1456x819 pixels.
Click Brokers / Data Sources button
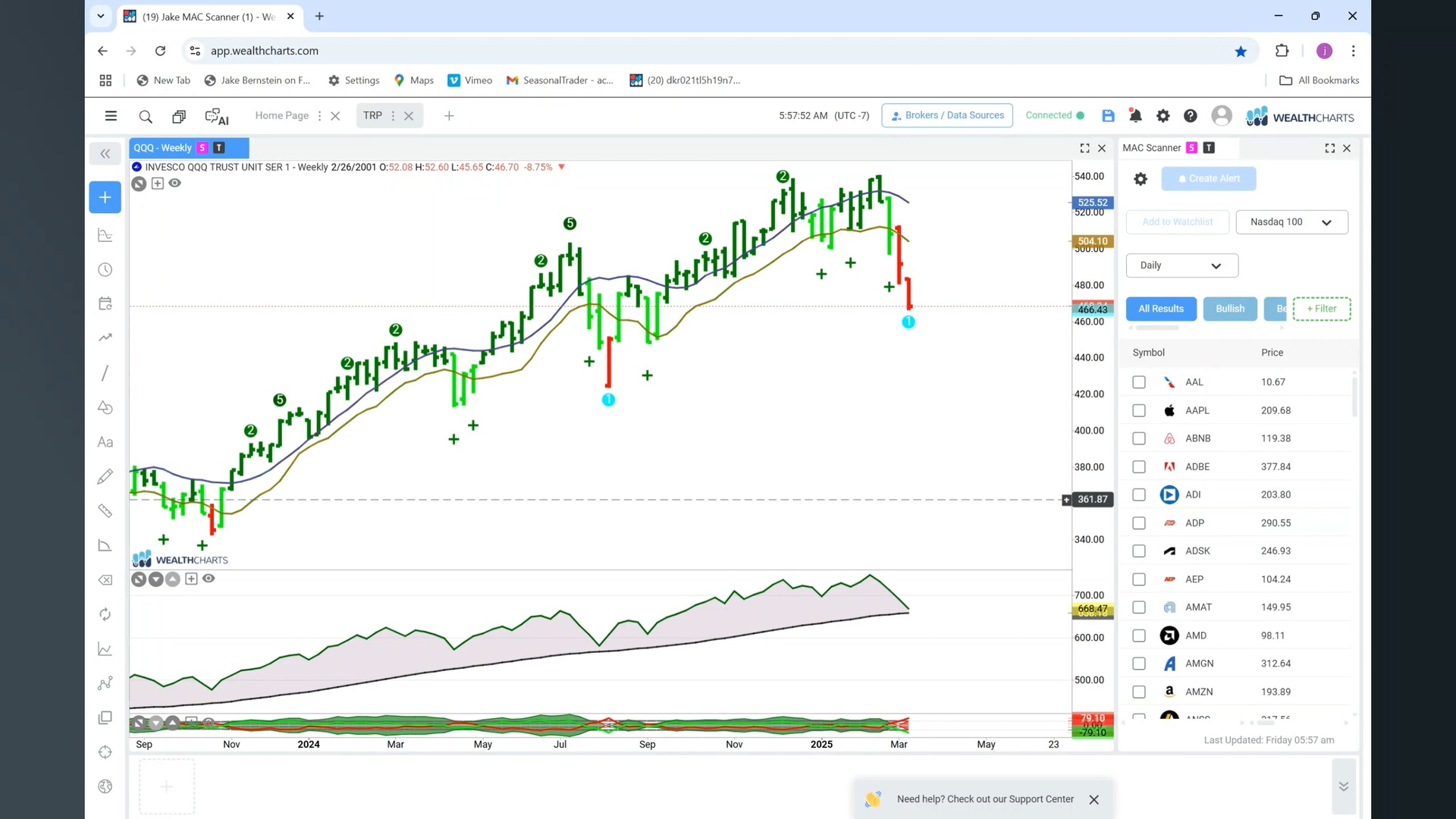coord(947,115)
